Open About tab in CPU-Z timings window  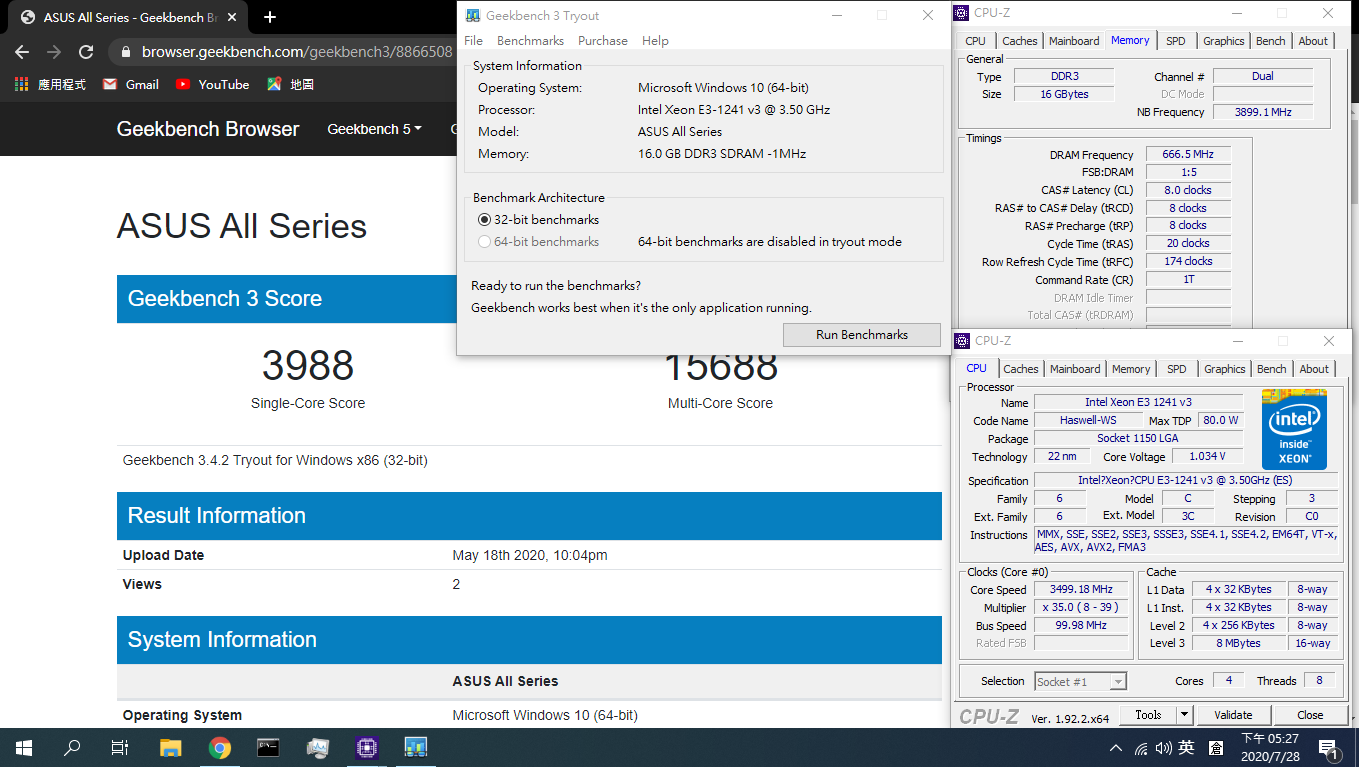pos(1313,41)
